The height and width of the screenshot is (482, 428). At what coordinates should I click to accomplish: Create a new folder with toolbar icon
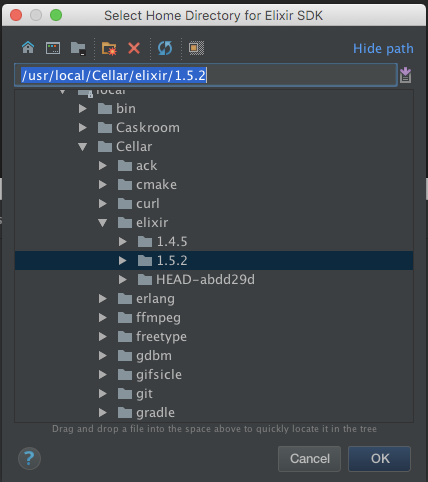click(109, 49)
